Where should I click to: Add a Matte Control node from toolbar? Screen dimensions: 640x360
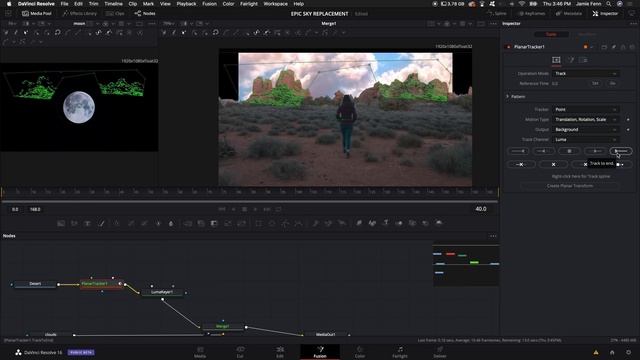(214, 223)
